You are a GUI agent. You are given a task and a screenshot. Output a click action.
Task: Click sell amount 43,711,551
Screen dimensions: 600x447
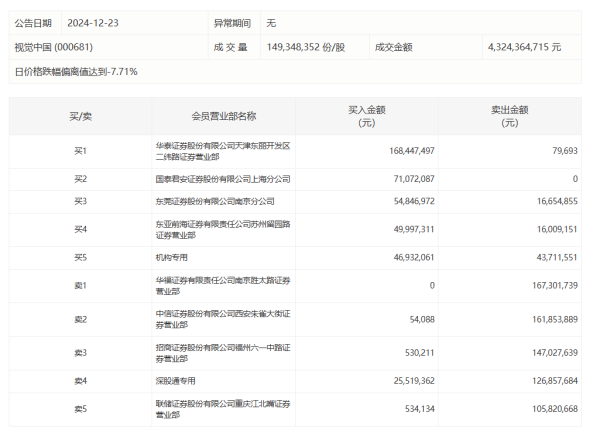tap(557, 257)
